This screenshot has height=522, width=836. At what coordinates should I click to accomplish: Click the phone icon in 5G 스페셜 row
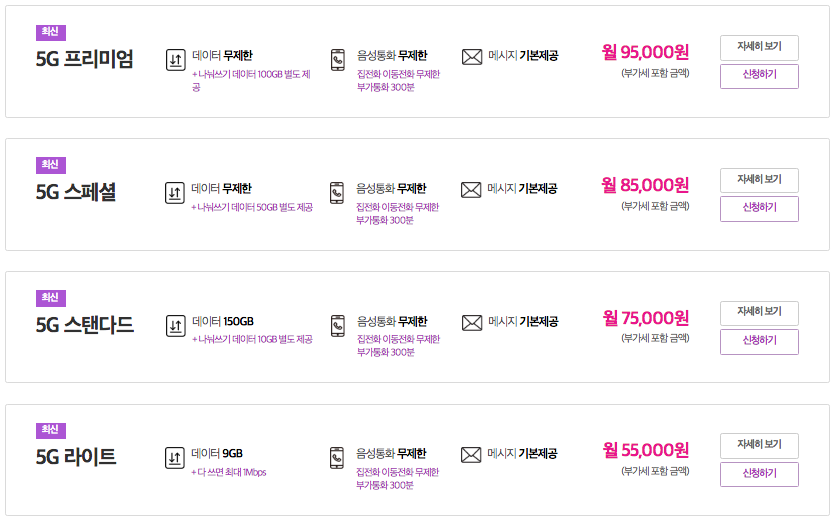[x=337, y=193]
